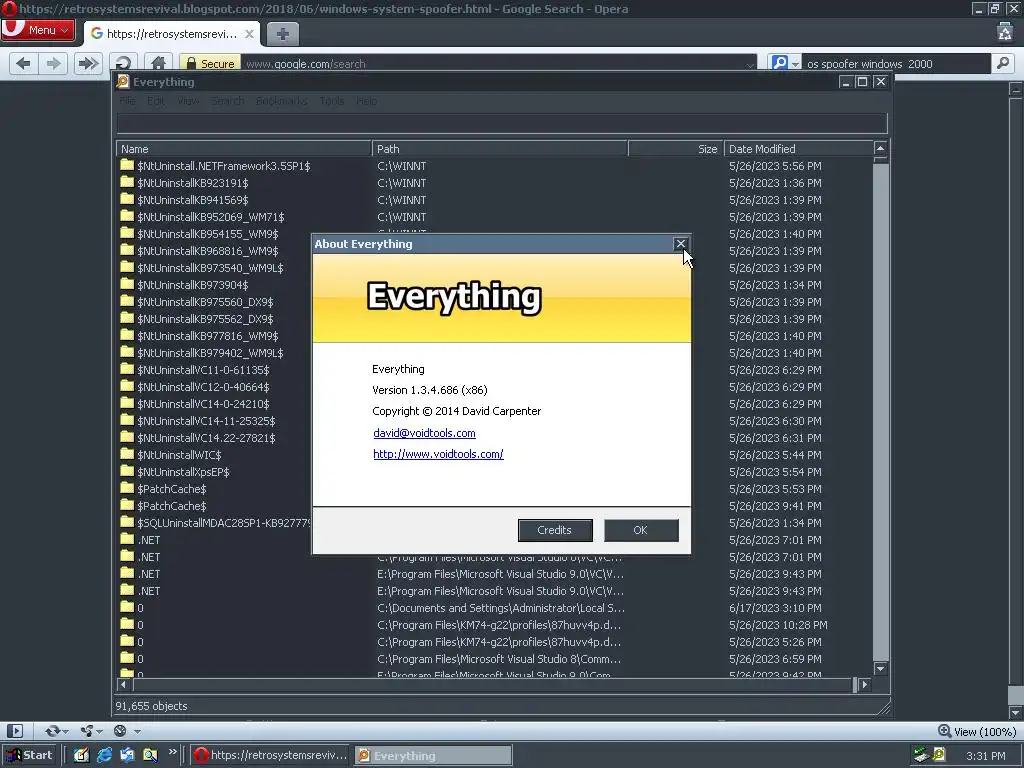Click the first Quick Launch notepad icon
This screenshot has width=1024, height=768.
(x=81, y=755)
